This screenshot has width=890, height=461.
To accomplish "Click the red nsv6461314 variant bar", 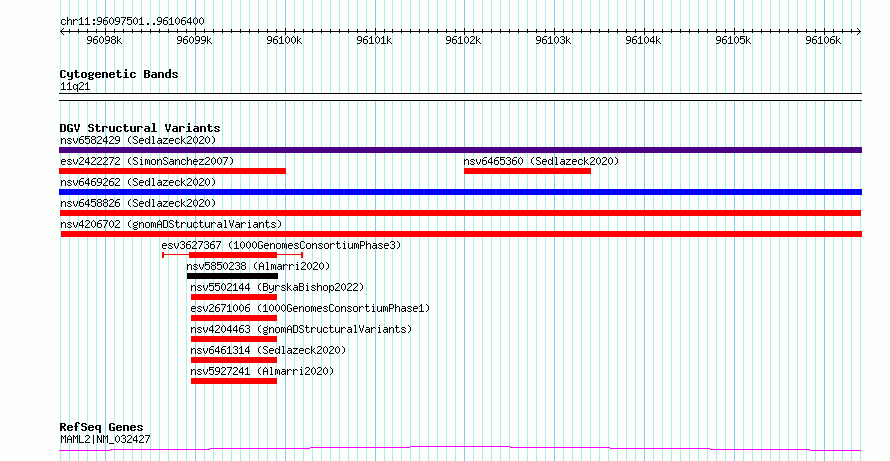I will (234, 360).
